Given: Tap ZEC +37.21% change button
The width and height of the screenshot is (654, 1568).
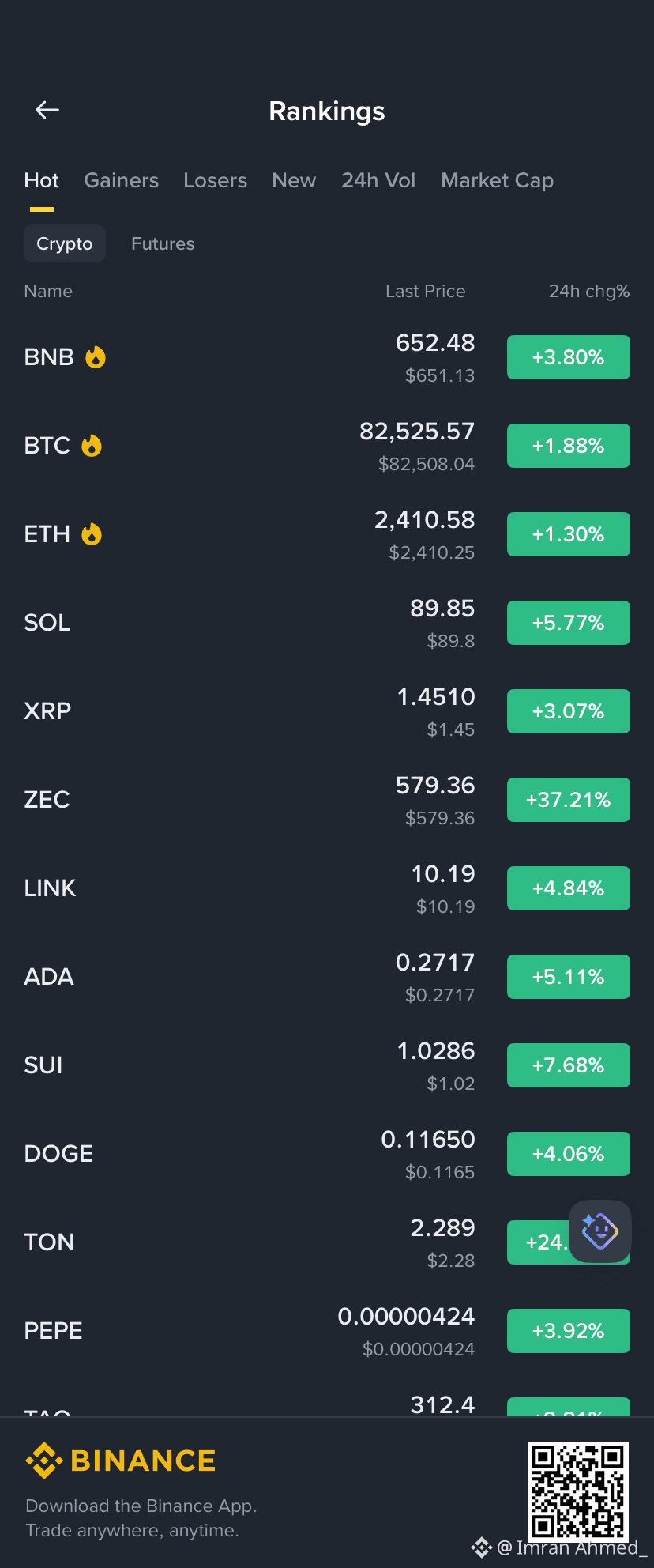Looking at the screenshot, I should [x=569, y=800].
